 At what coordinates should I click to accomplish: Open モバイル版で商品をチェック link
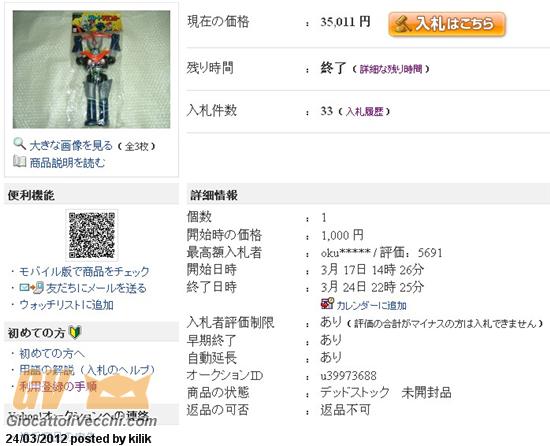[x=84, y=271]
